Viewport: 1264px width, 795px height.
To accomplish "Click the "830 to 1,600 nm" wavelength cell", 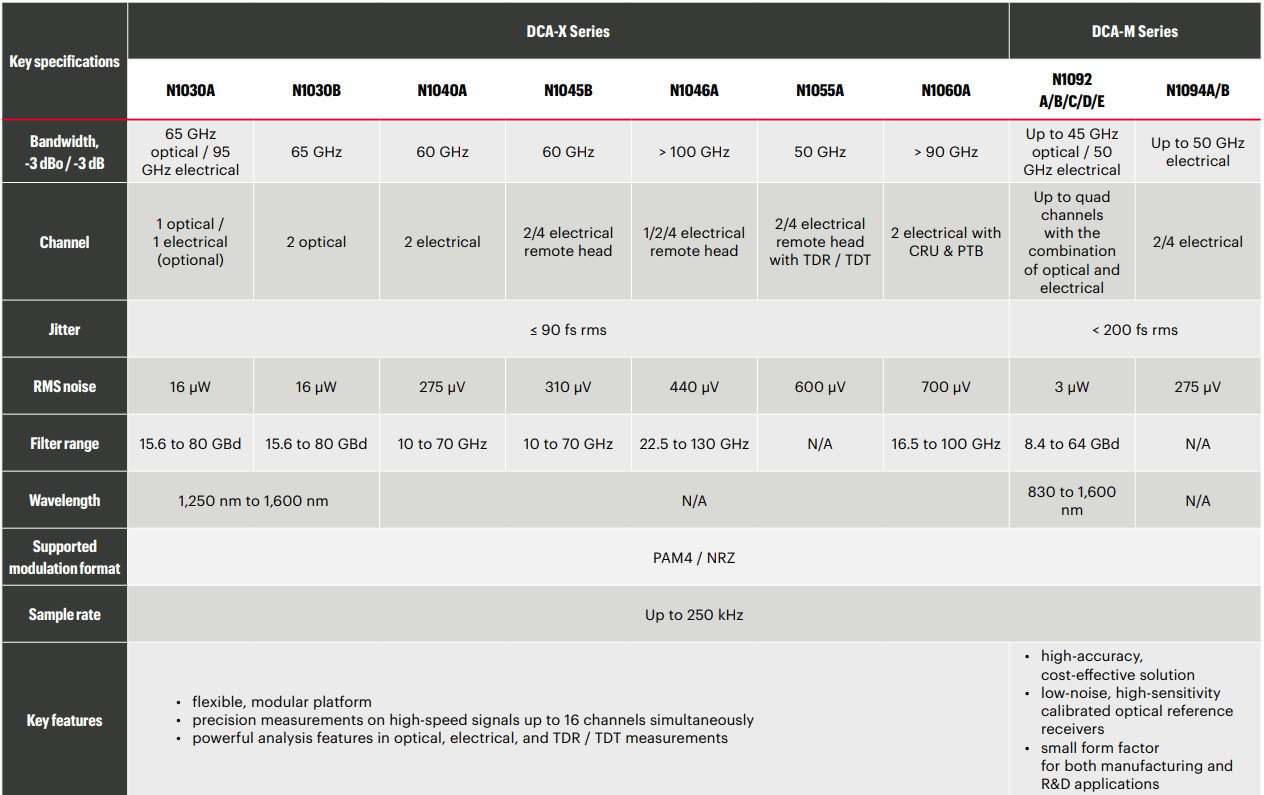I will coord(1072,500).
